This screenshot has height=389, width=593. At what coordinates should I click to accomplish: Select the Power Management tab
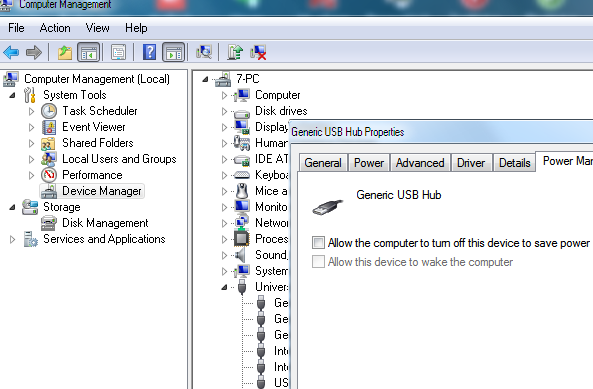[x=565, y=161]
